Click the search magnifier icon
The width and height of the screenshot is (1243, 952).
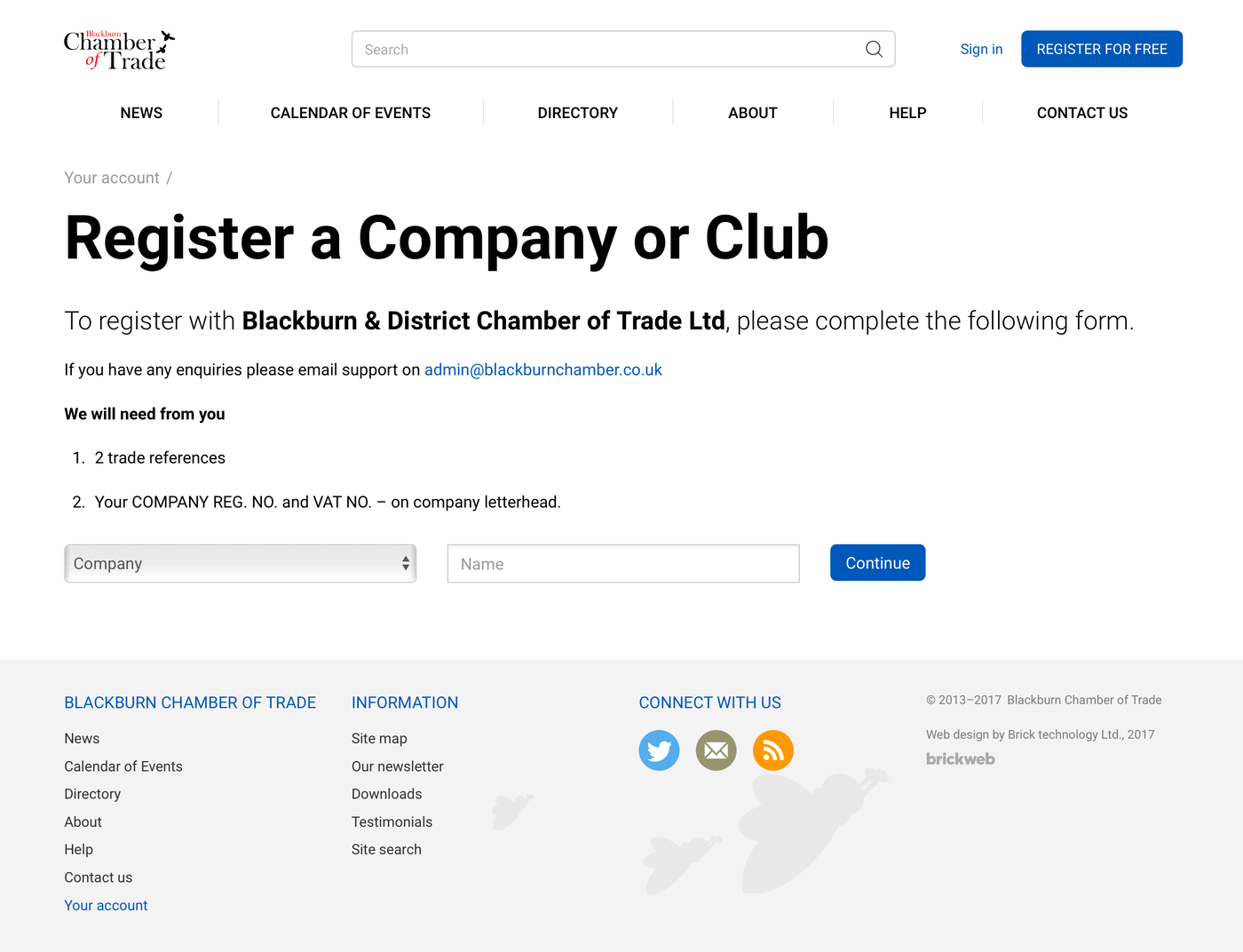(874, 49)
